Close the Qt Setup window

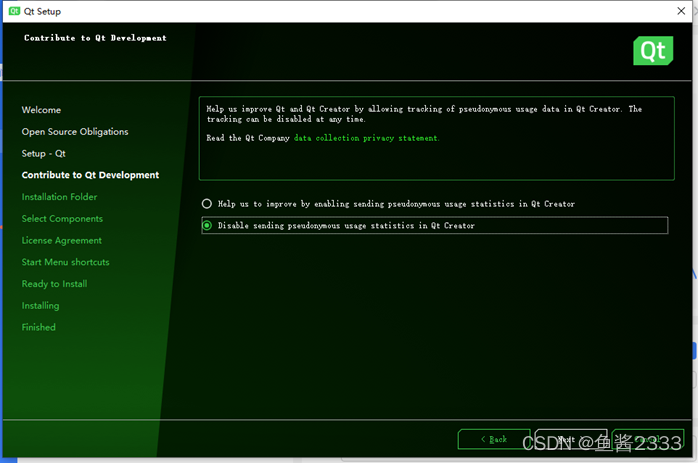[681, 11]
